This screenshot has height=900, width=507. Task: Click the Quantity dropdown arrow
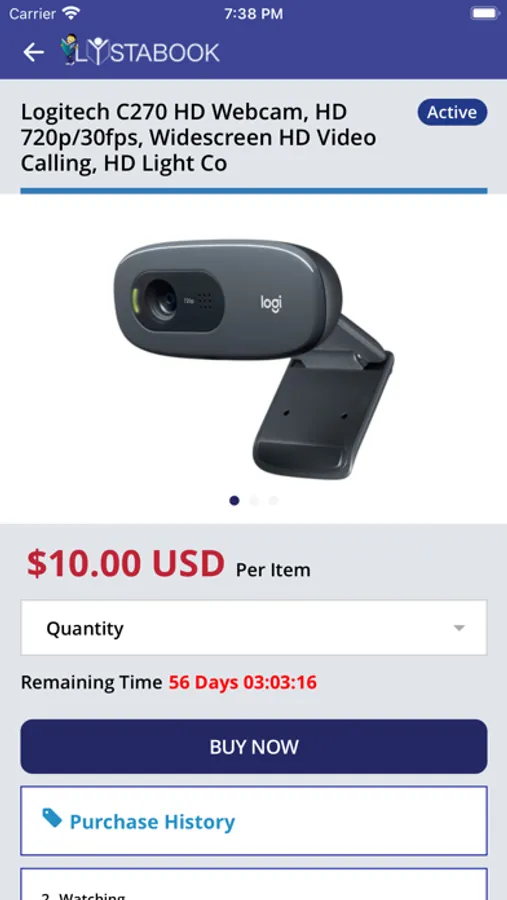pyautogui.click(x=459, y=628)
